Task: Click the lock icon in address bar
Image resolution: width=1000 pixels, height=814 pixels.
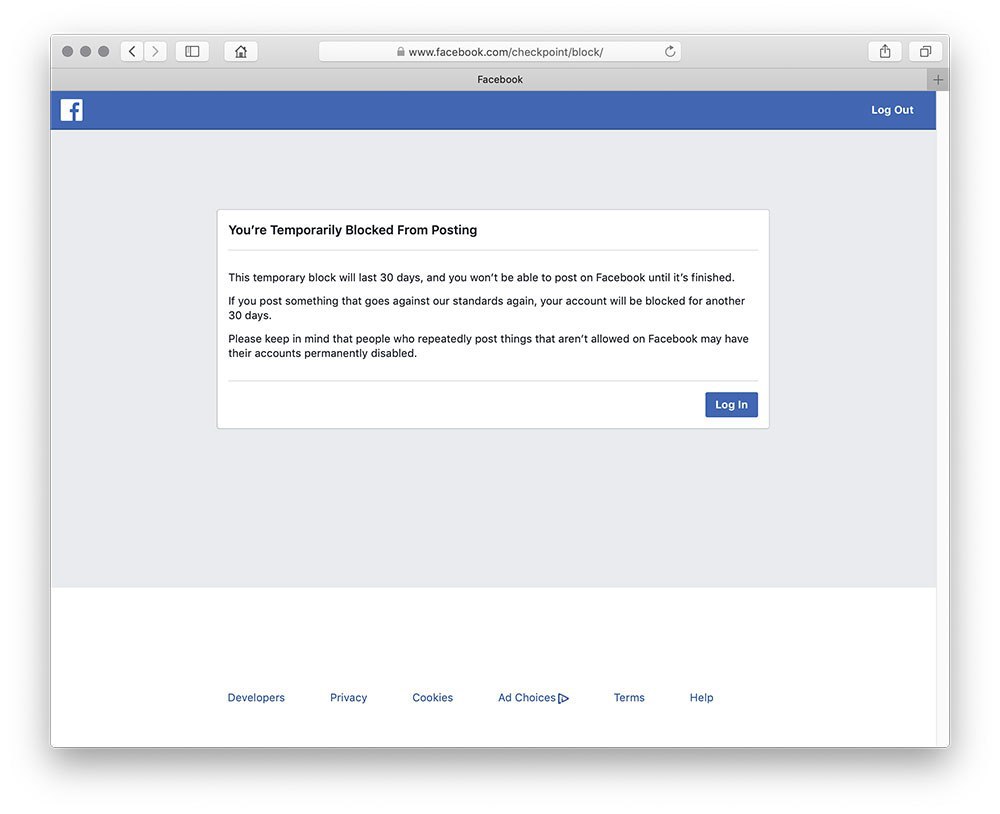Action: [401, 52]
